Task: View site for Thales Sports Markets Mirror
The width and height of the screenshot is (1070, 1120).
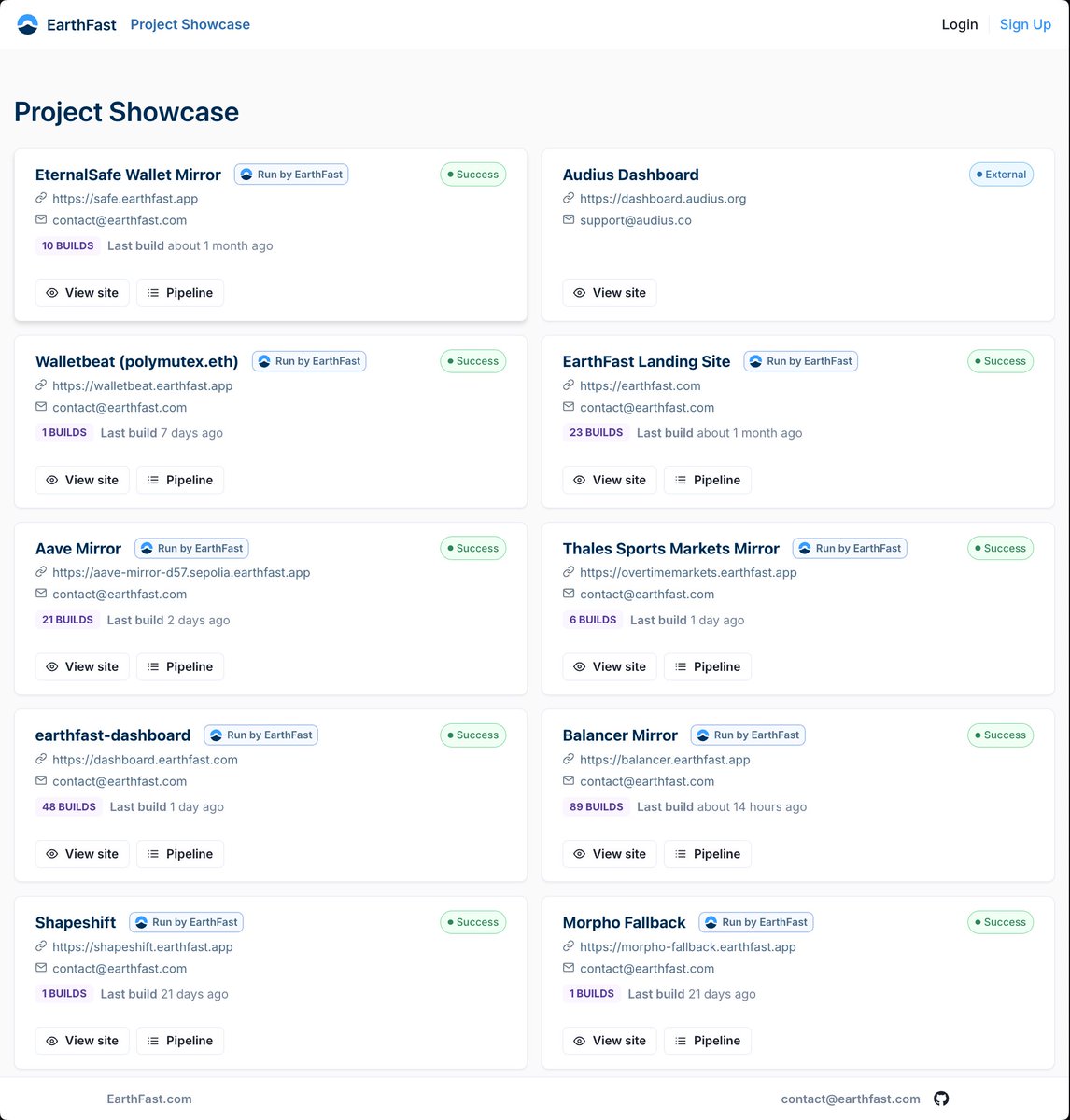Action: 610,666
